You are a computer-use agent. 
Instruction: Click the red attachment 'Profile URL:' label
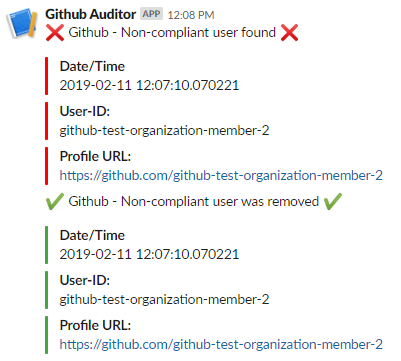coord(95,156)
